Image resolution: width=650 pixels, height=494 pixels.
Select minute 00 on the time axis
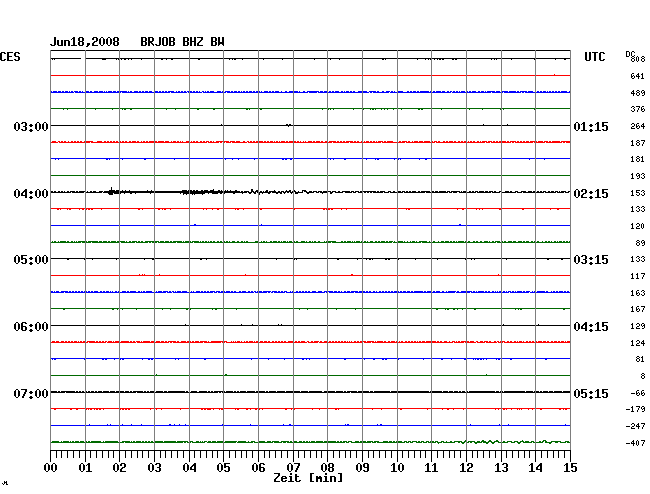point(51,468)
